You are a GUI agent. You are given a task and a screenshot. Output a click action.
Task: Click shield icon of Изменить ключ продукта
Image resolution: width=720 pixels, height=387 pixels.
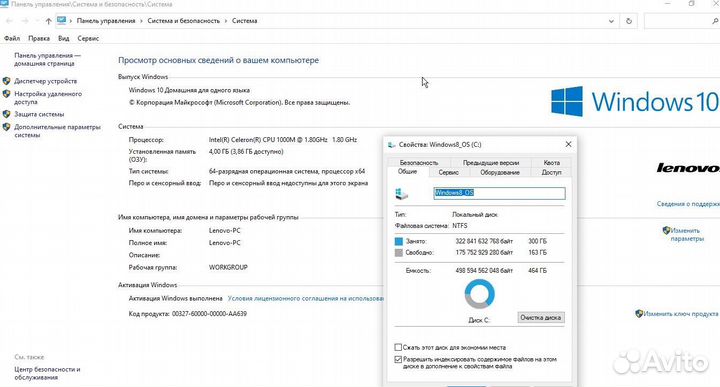coord(639,314)
